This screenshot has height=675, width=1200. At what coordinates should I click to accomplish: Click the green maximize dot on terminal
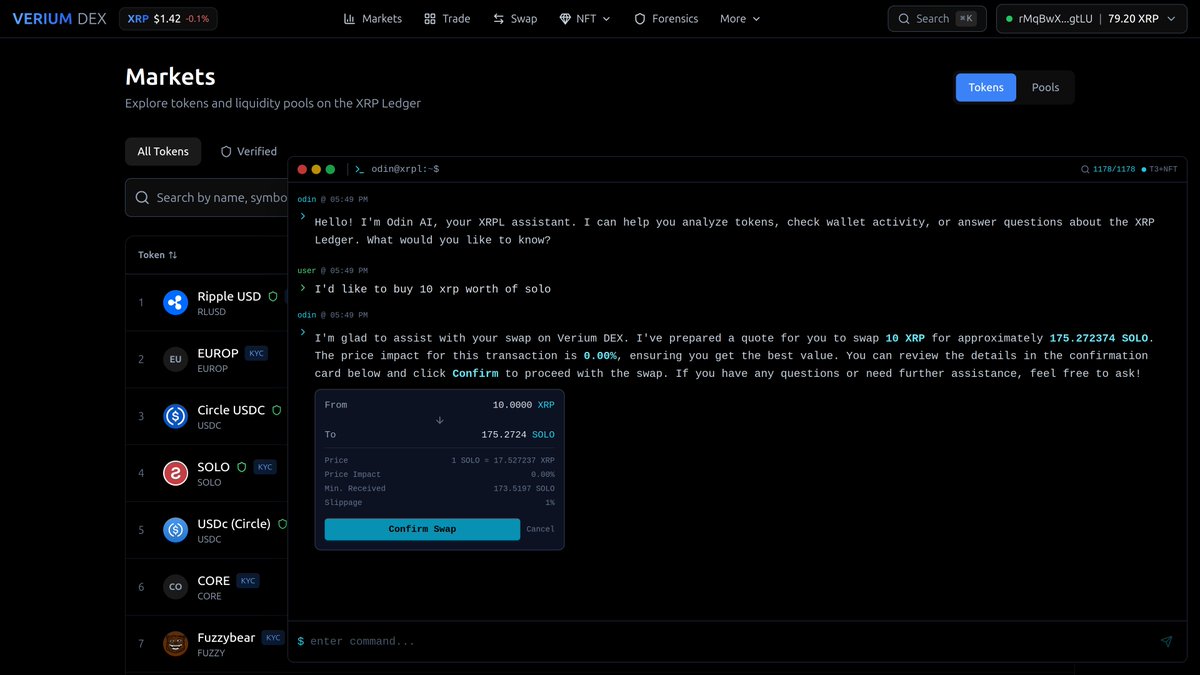pyautogui.click(x=331, y=170)
